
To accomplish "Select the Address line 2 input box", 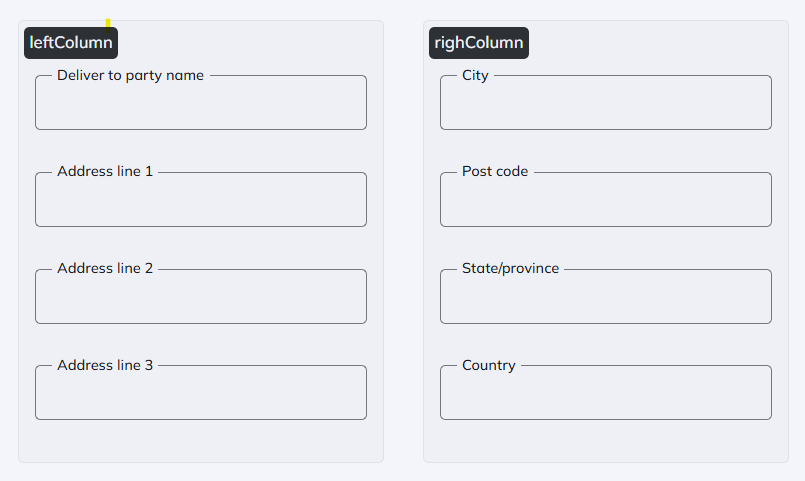I will tap(201, 297).
